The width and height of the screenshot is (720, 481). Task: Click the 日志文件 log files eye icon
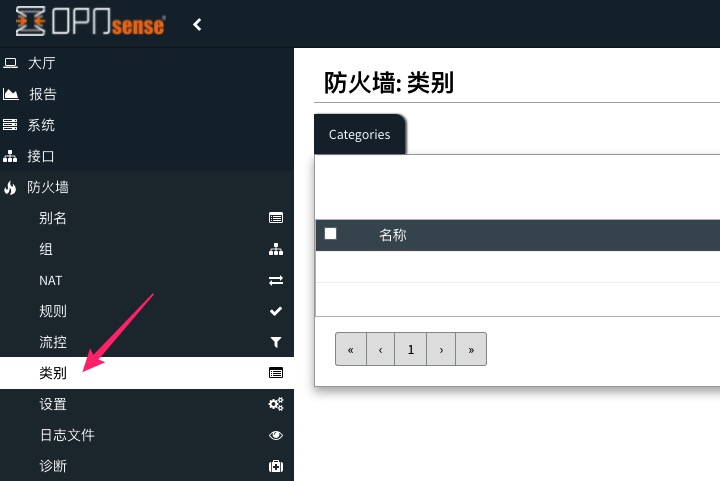pyautogui.click(x=276, y=435)
